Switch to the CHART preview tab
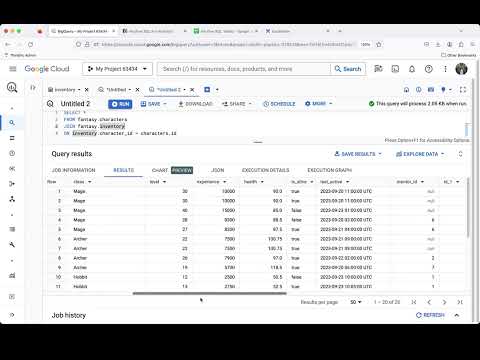Screen dimensions: 480x360 (x=172, y=170)
